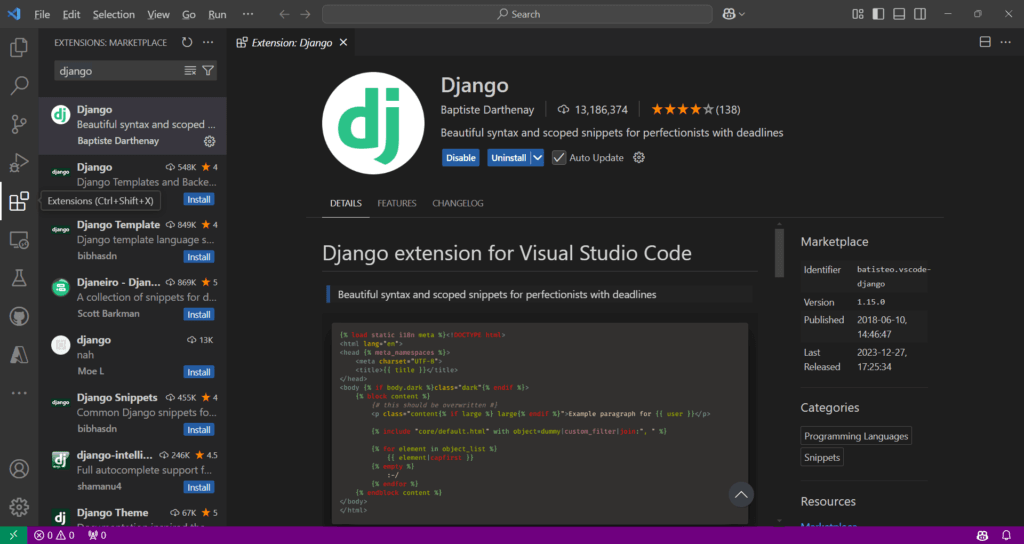1024x544 pixels.
Task: Open the Source Control view
Action: (19, 123)
